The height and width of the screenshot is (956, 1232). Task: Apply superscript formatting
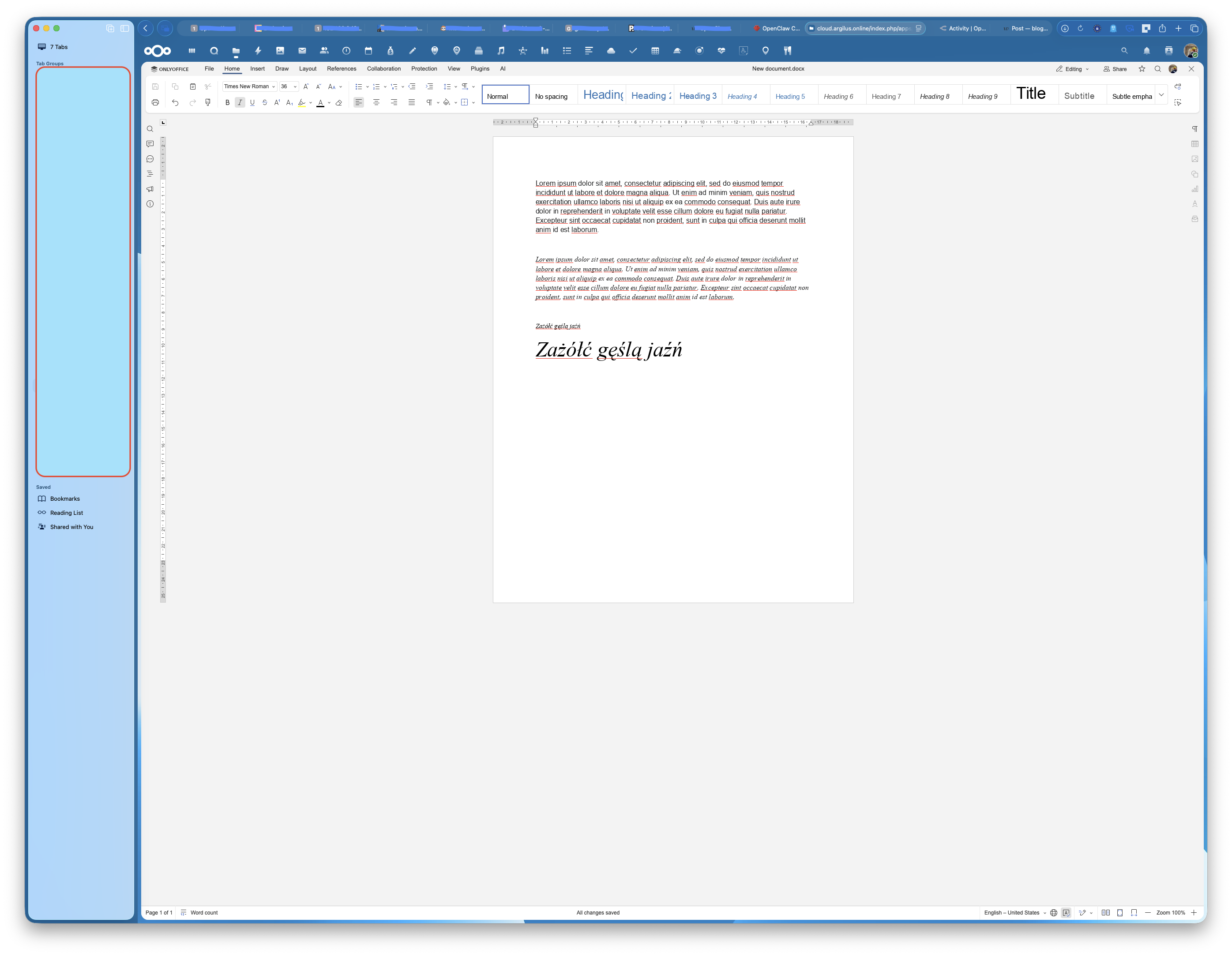[276, 103]
